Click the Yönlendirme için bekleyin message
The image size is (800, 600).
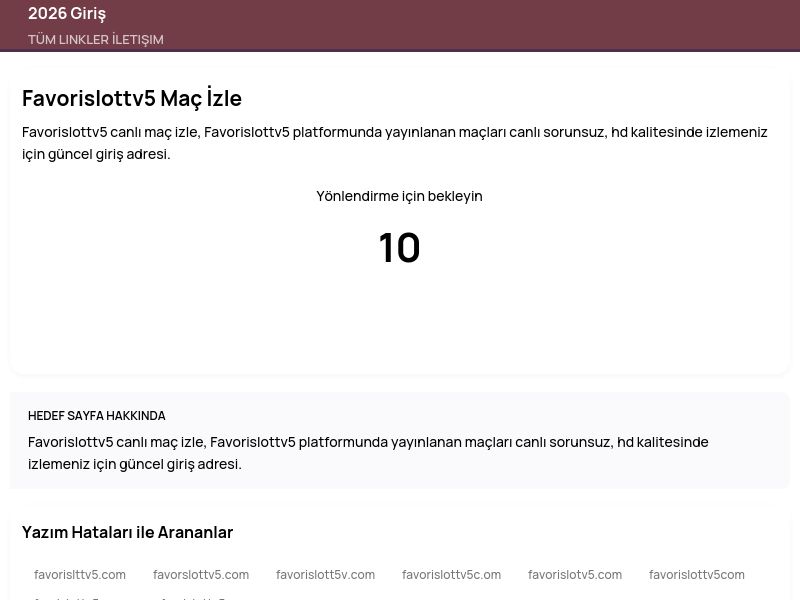tap(399, 196)
